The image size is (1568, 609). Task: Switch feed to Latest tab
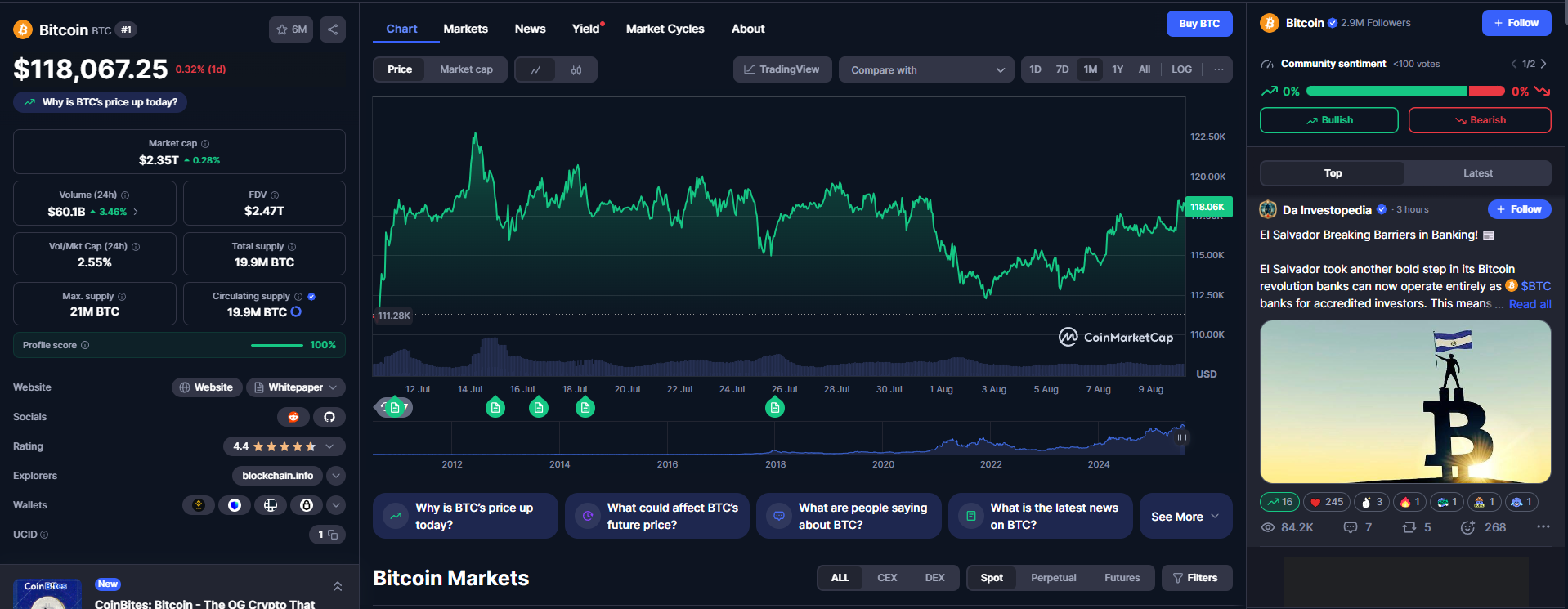pos(1477,173)
